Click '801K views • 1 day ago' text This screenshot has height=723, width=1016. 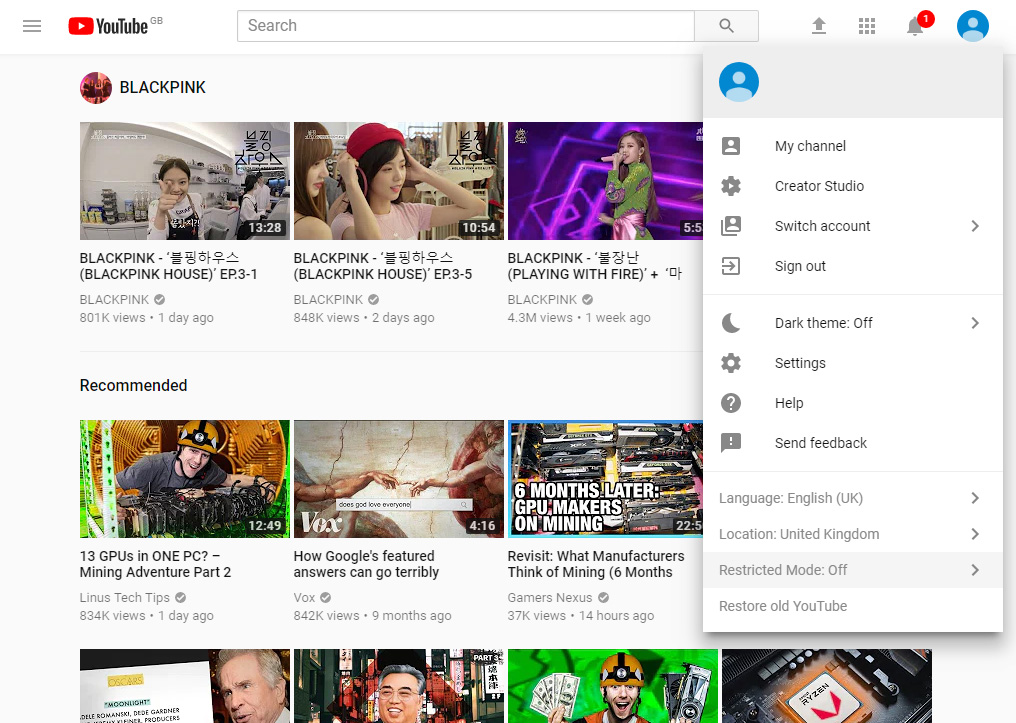click(146, 317)
